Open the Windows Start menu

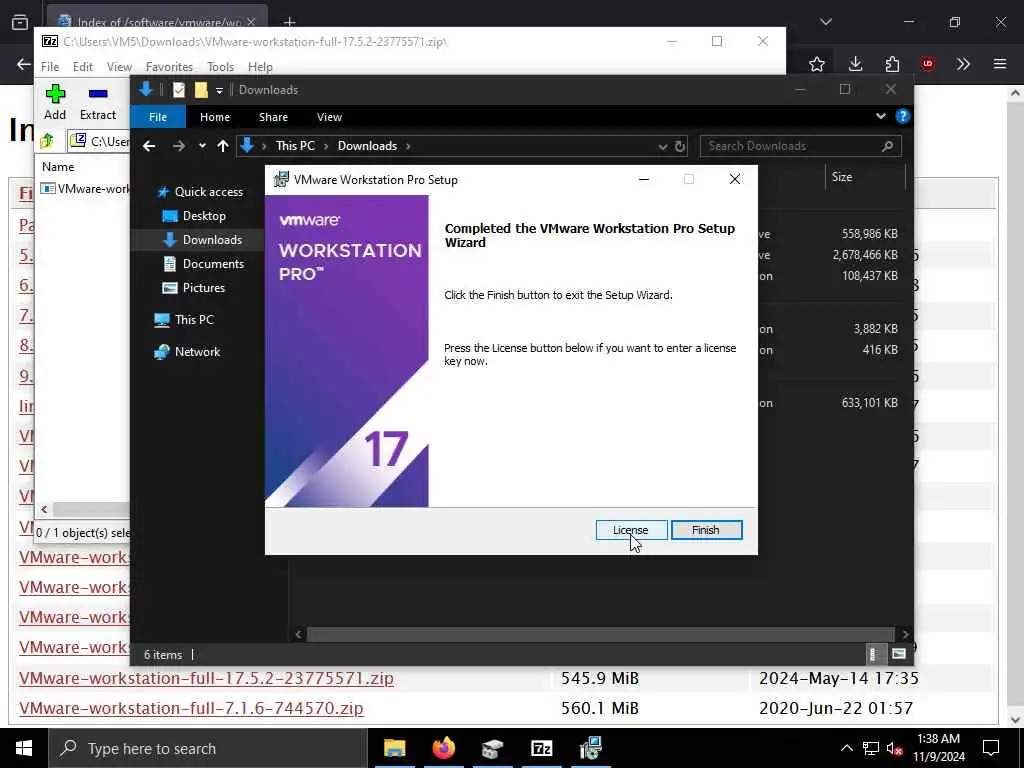tap(24, 748)
